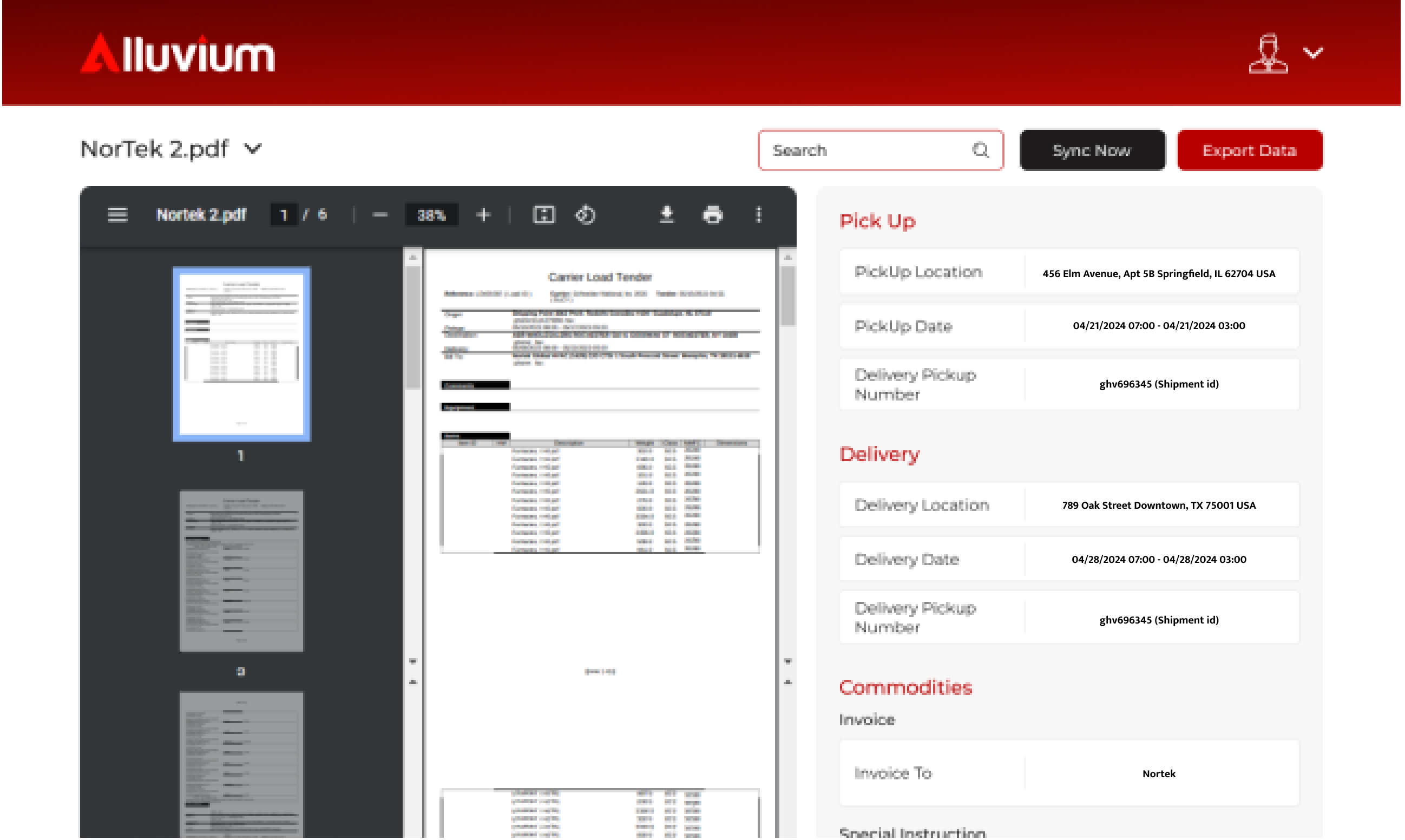Screen dimensions: 1405x840
Task: Expand the user account chevron
Action: coord(1313,53)
